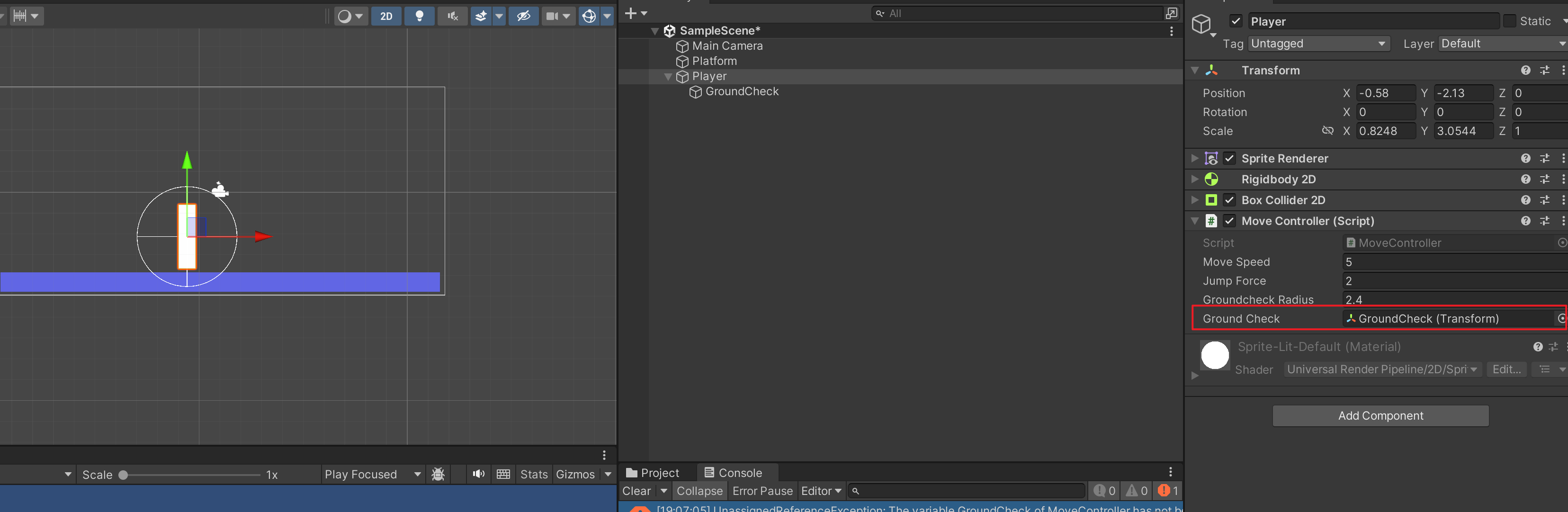Open Box Collider 2D help icon
Screen dimensions: 1568x512
tap(1525, 200)
